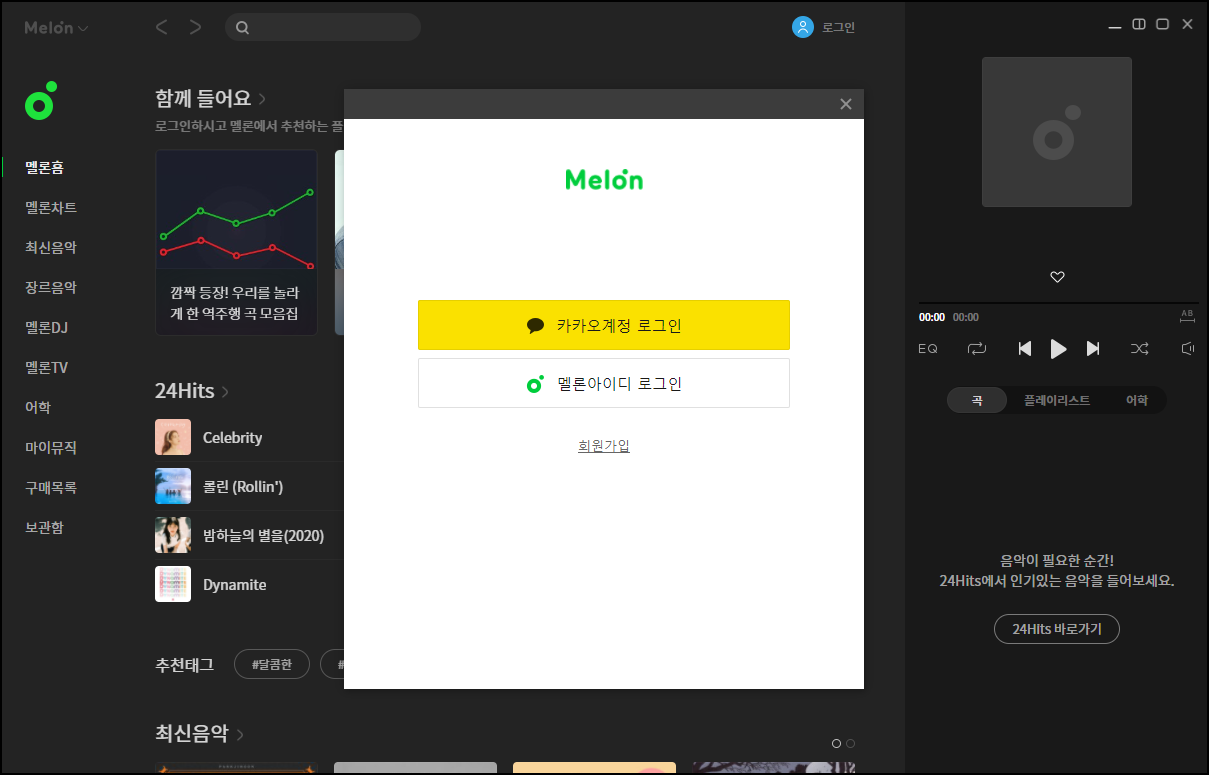The width and height of the screenshot is (1209, 775).
Task: Open the 회원가입 sign-up link
Action: 604,446
